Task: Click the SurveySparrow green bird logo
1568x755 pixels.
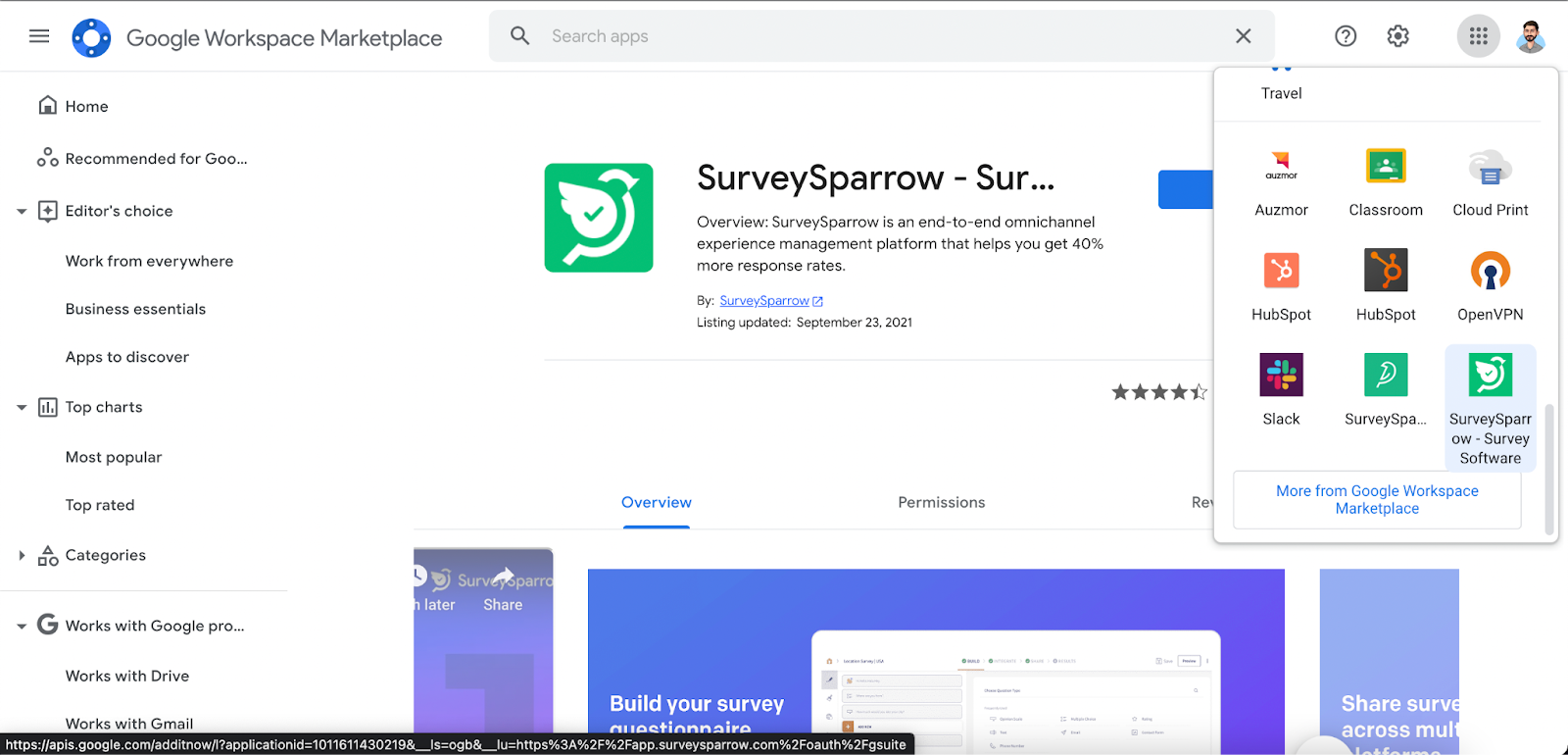Action: pyautogui.click(x=599, y=218)
